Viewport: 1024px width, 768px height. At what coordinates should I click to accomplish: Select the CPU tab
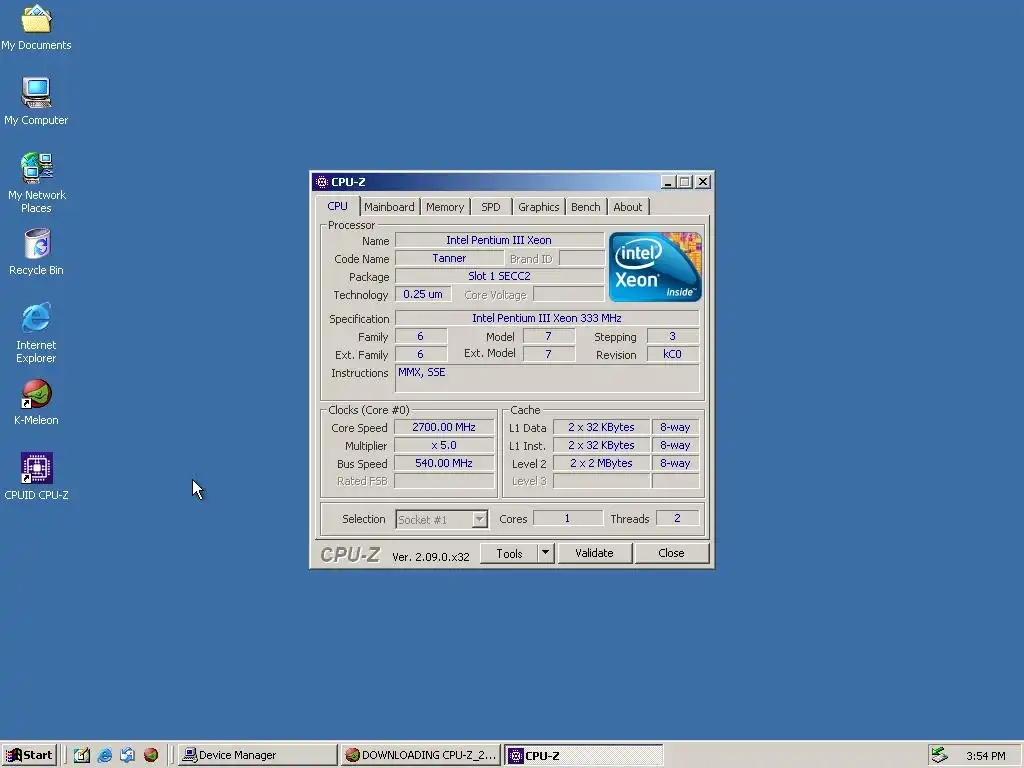point(338,206)
